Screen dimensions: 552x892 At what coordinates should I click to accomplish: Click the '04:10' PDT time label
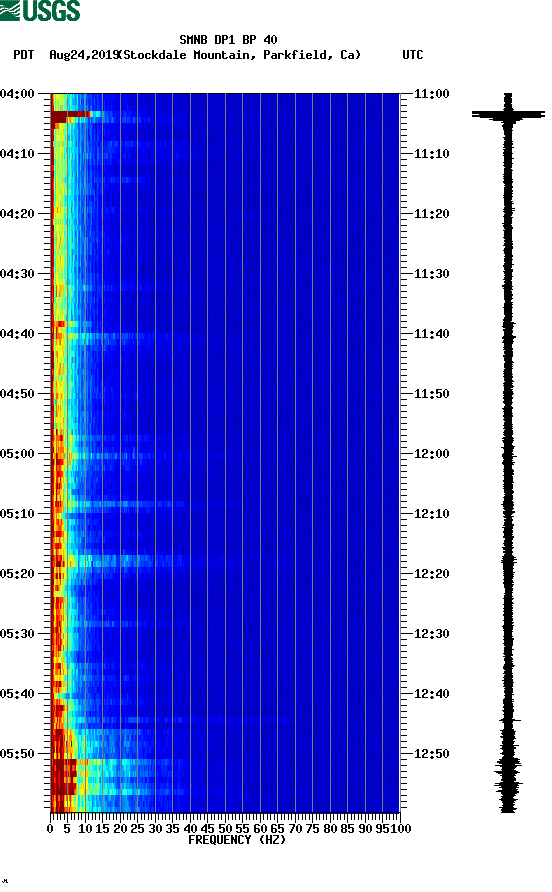pyautogui.click(x=18, y=154)
